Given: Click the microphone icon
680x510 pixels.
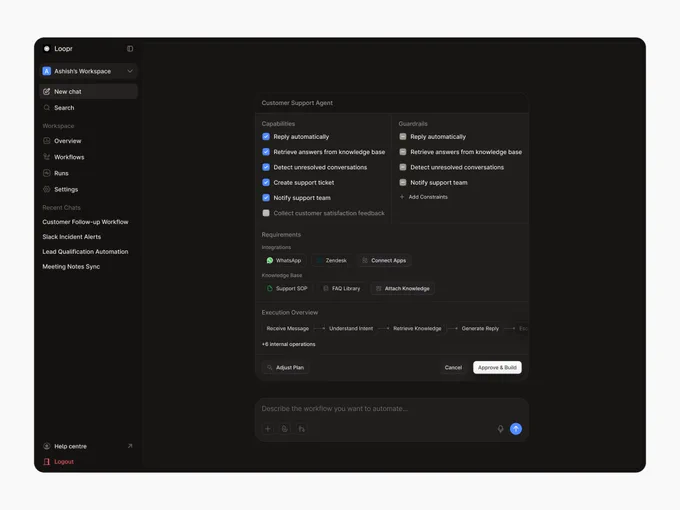Looking at the screenshot, I should (x=500, y=429).
